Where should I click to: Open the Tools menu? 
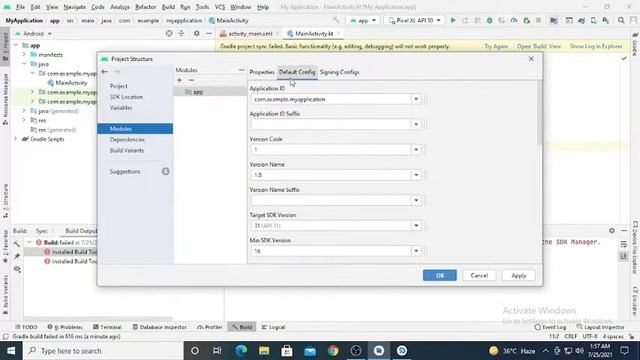pyautogui.click(x=202, y=7)
